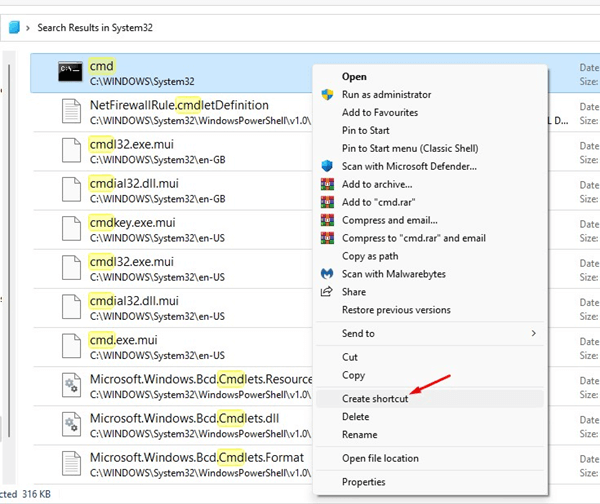Viewport: 600px width, 504px height.
Task: Select Run as administrator
Action: click(x=386, y=95)
